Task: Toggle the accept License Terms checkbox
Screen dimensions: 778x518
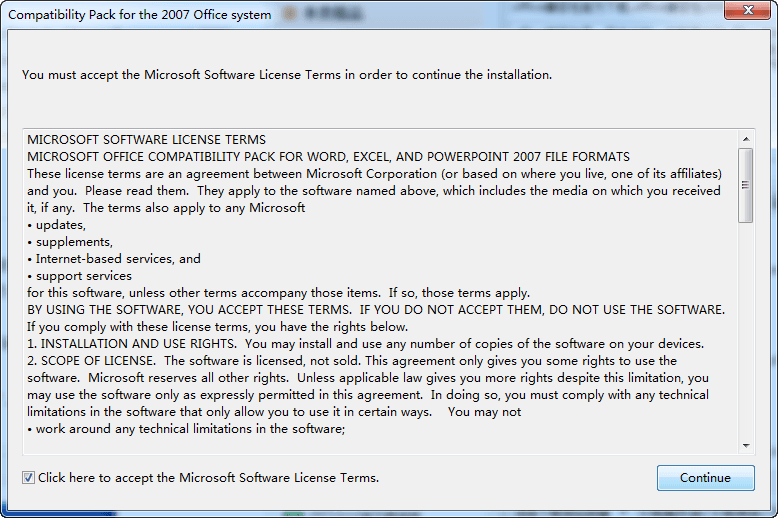Action: tap(28, 478)
